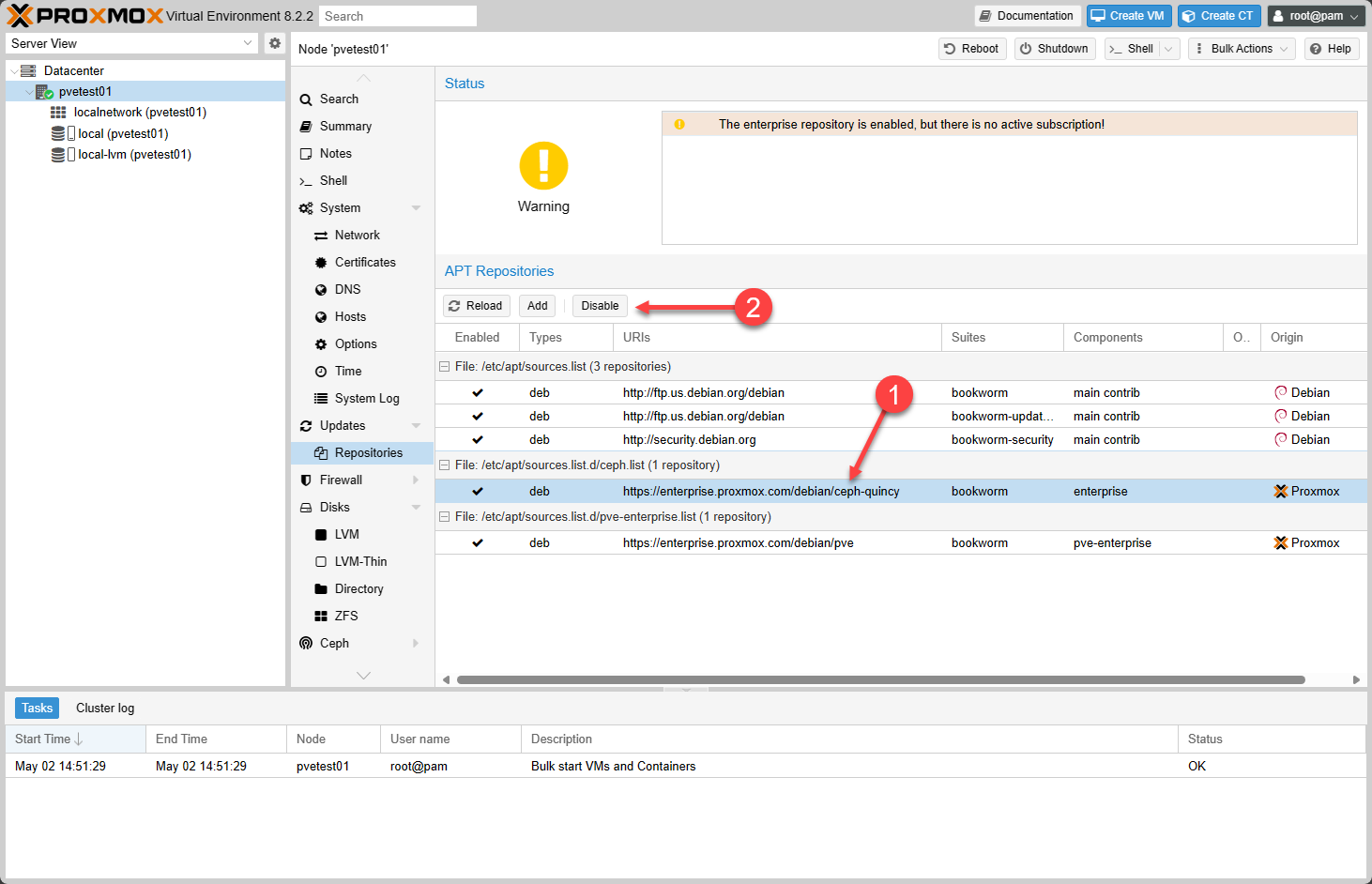Click the Directory folder icon
The height and width of the screenshot is (884, 1372).
(x=321, y=589)
